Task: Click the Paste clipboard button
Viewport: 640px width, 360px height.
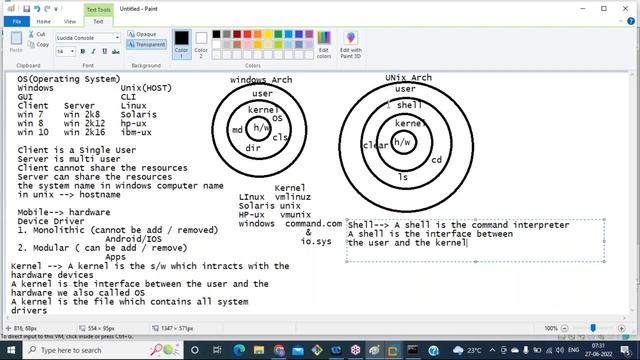Action: coord(16,42)
